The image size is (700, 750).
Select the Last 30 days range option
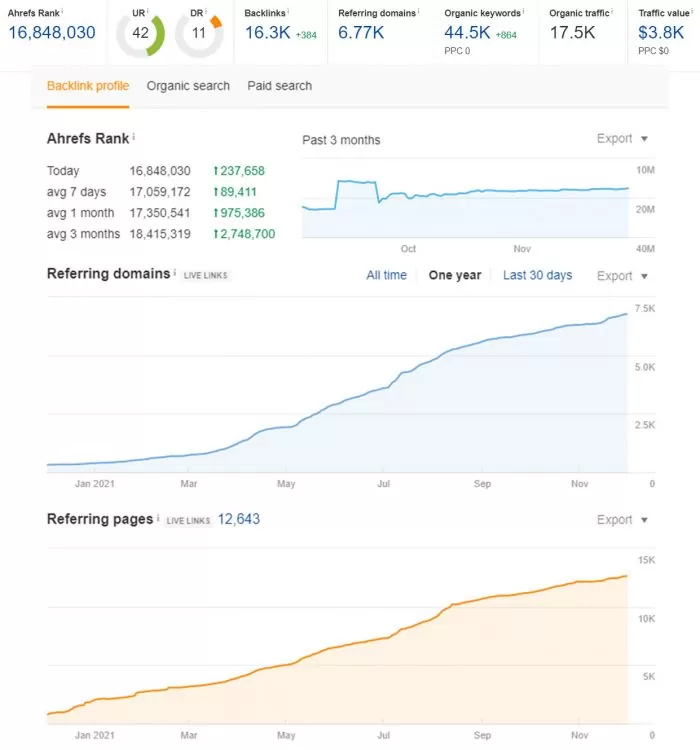pos(537,275)
